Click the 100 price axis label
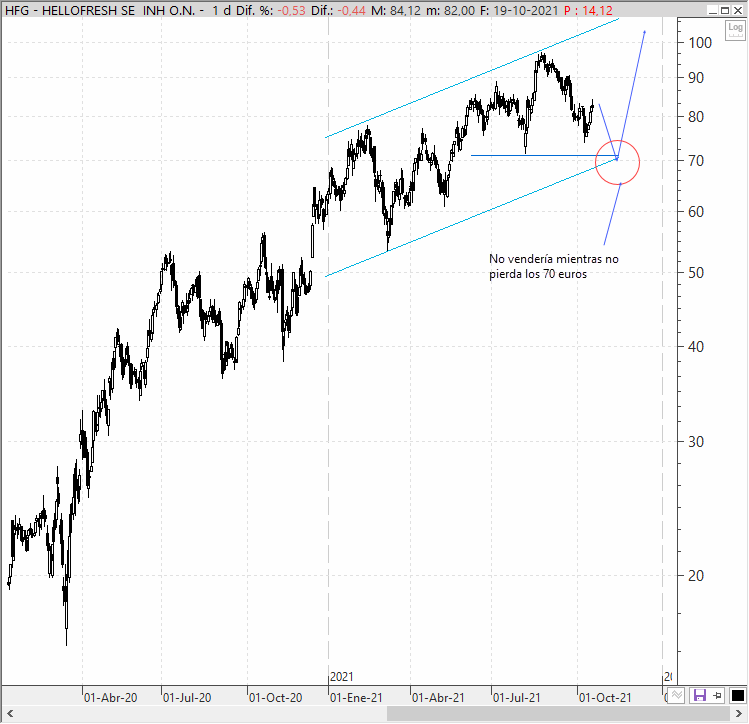The image size is (749, 724). coord(700,43)
